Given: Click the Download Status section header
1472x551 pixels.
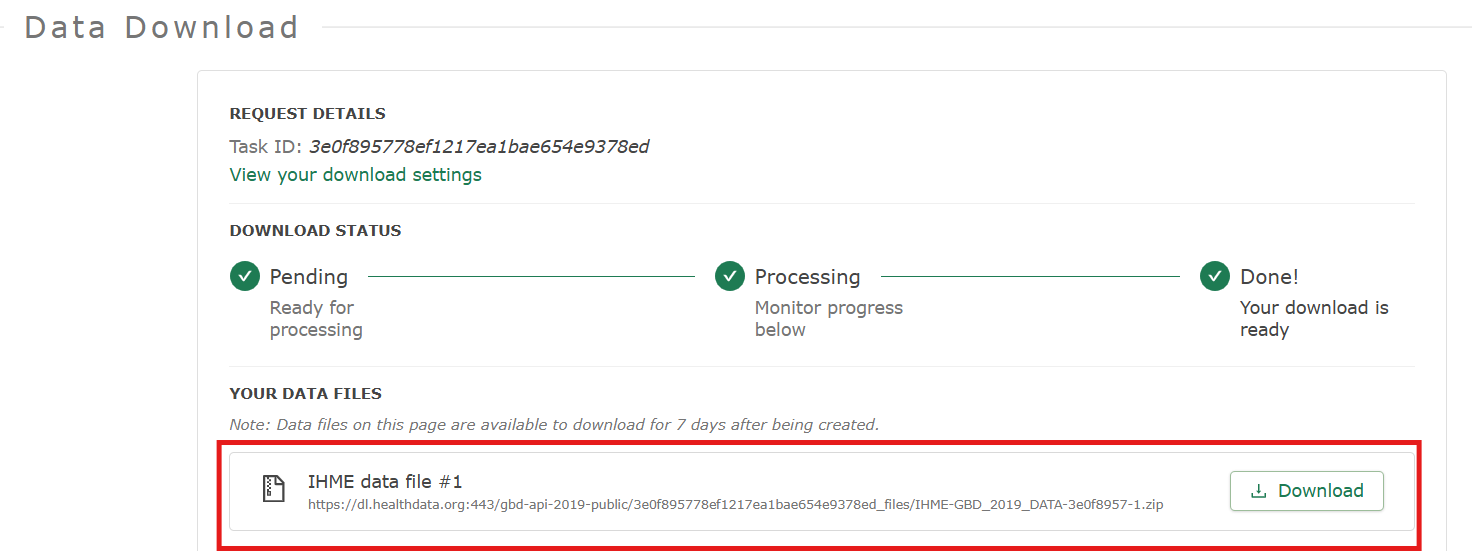Looking at the screenshot, I should 315,231.
